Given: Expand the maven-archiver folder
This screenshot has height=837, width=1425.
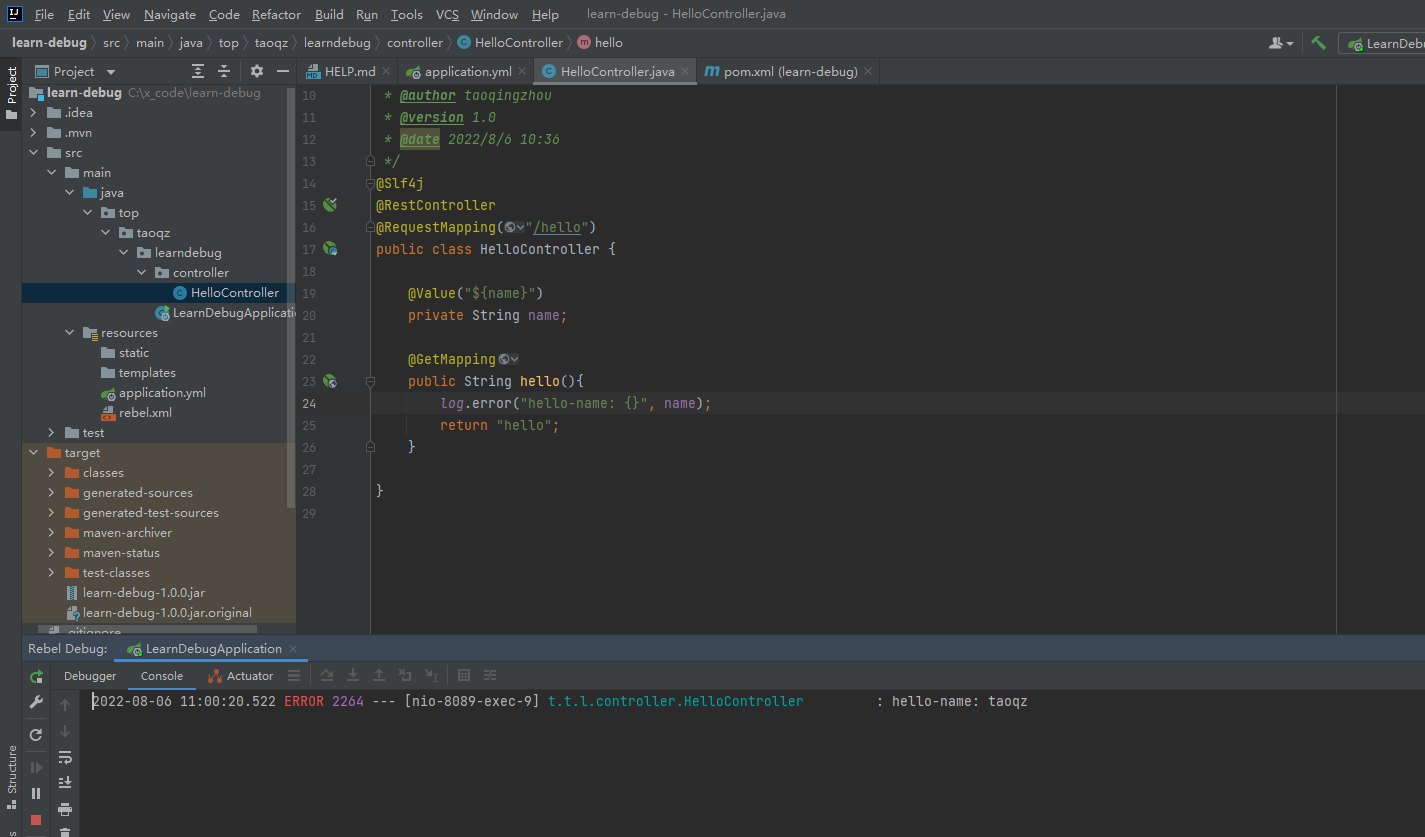Looking at the screenshot, I should 51,533.
